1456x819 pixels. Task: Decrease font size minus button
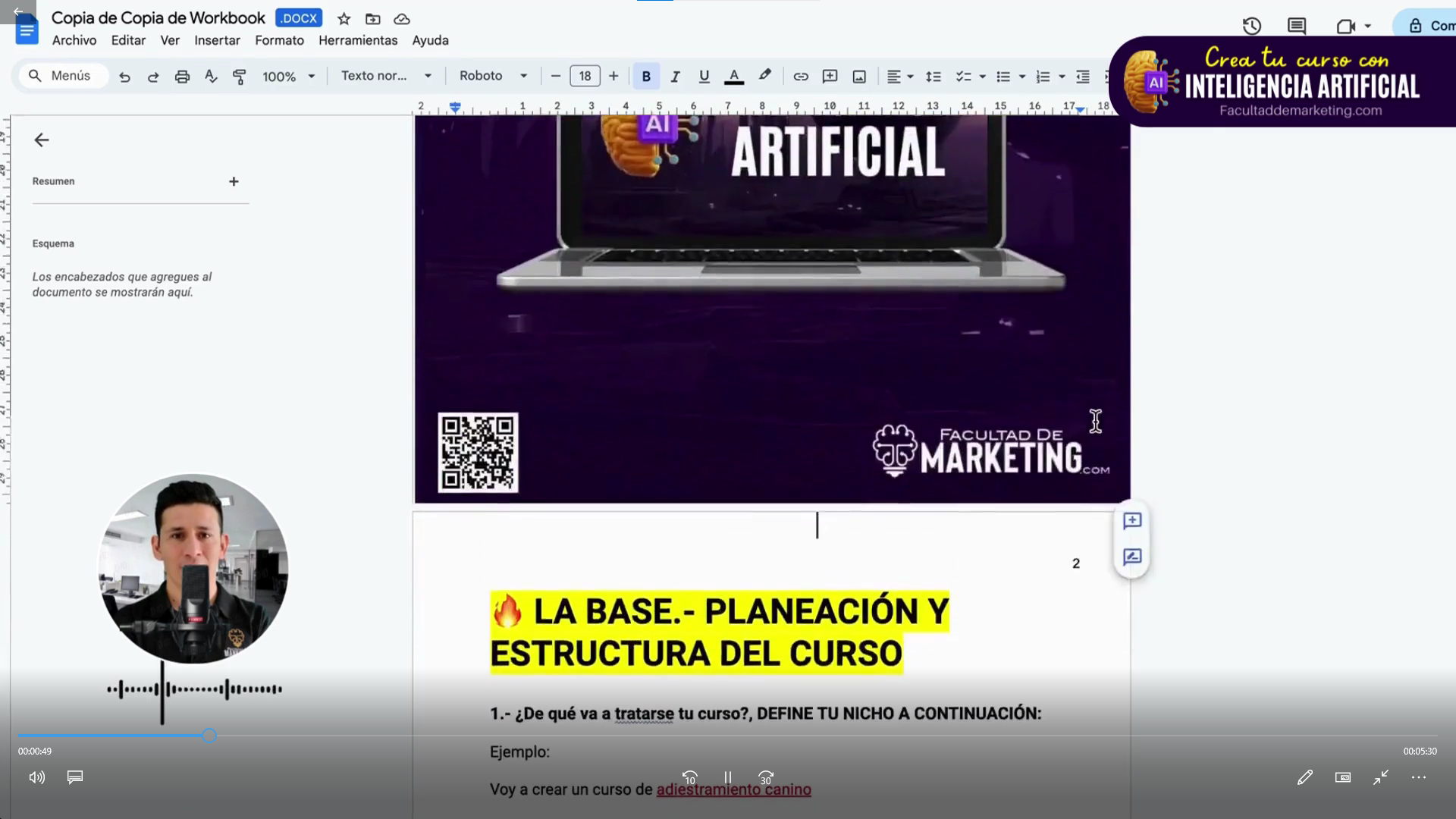555,76
